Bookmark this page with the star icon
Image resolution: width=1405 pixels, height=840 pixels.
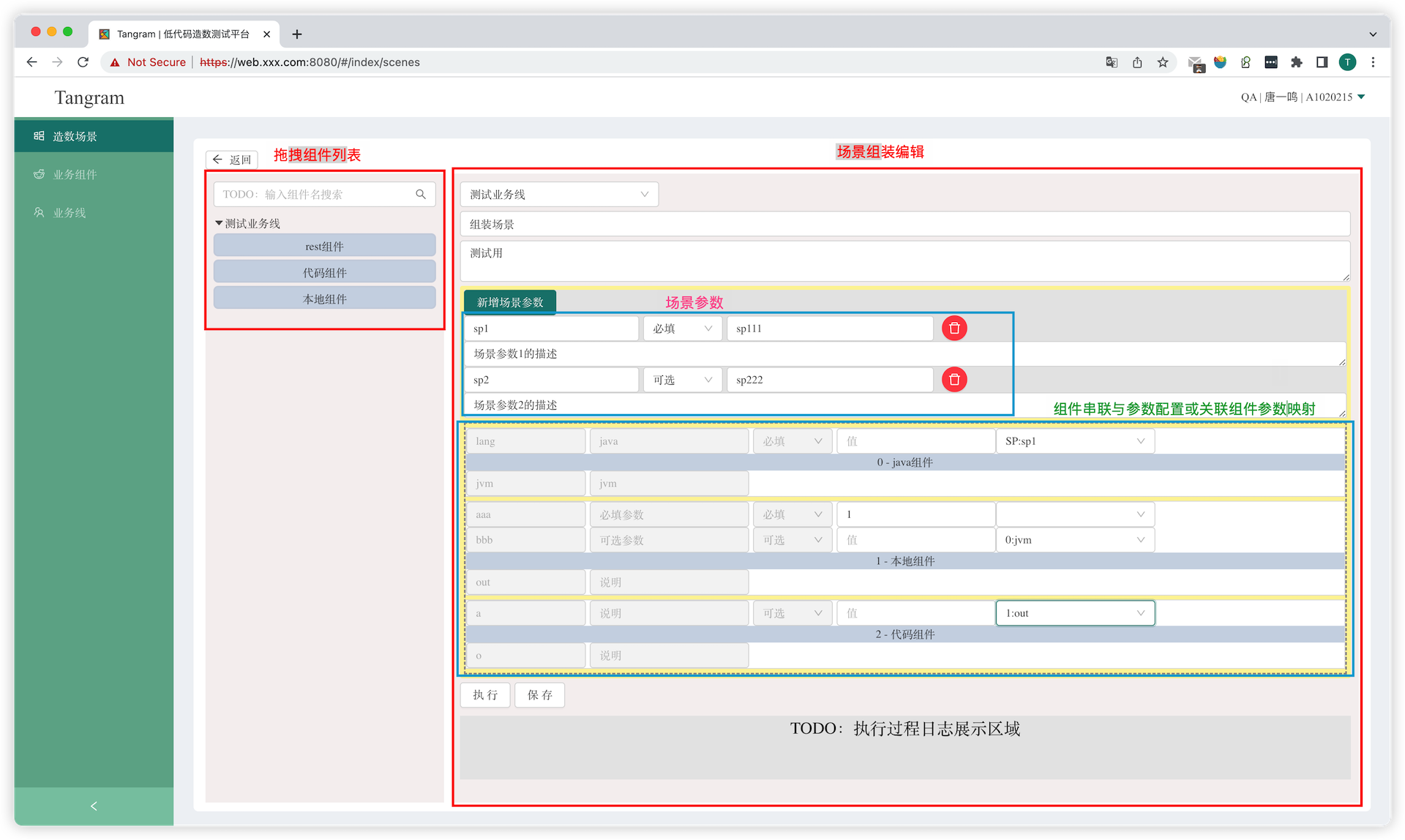(x=1163, y=62)
